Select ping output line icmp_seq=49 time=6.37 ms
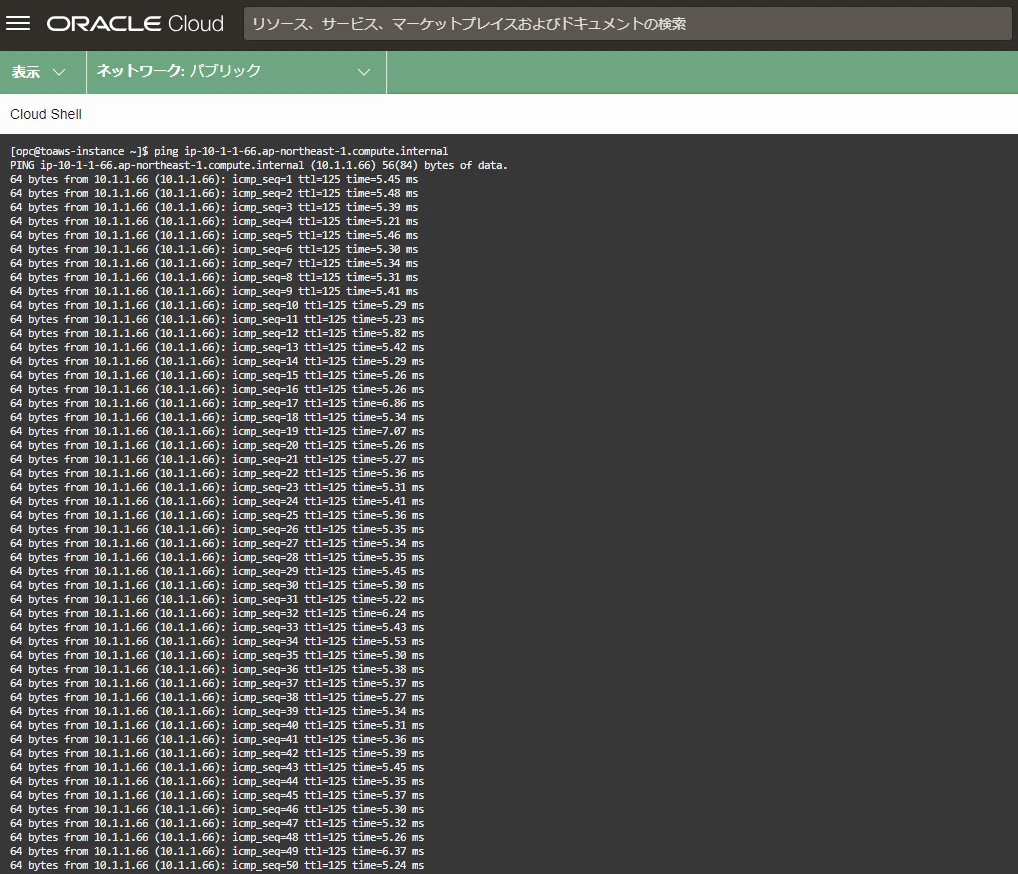1018x874 pixels. click(217, 851)
